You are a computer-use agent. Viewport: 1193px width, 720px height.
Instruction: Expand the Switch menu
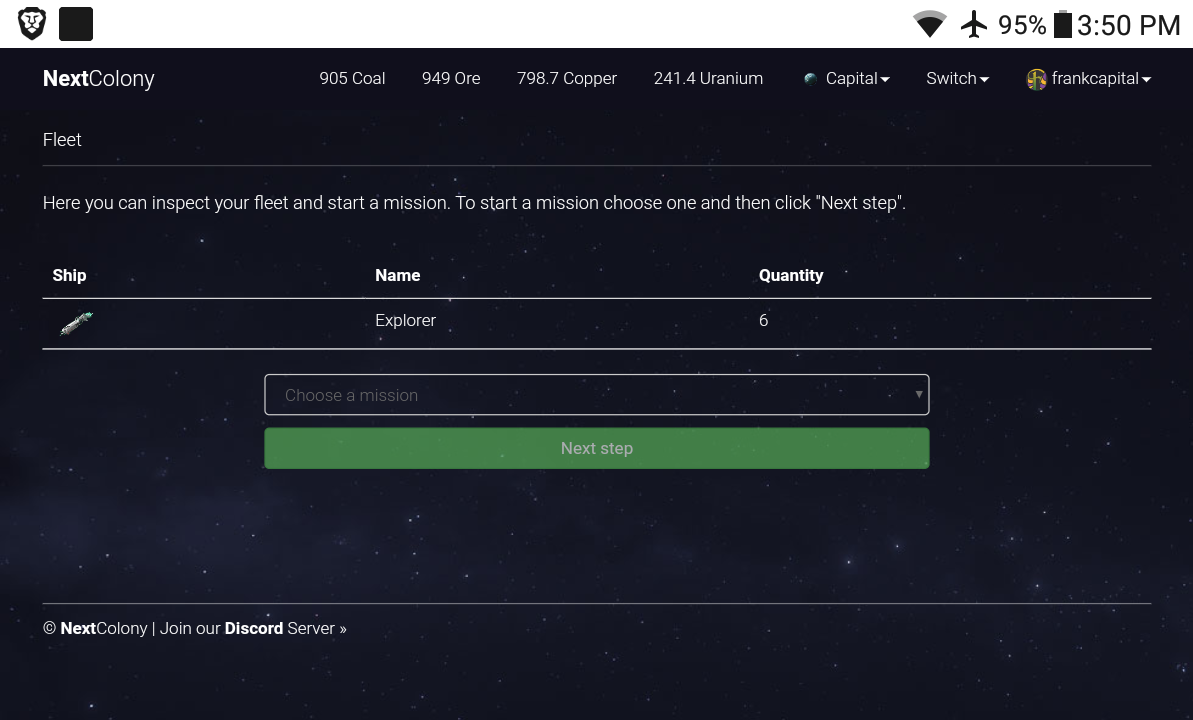click(957, 78)
